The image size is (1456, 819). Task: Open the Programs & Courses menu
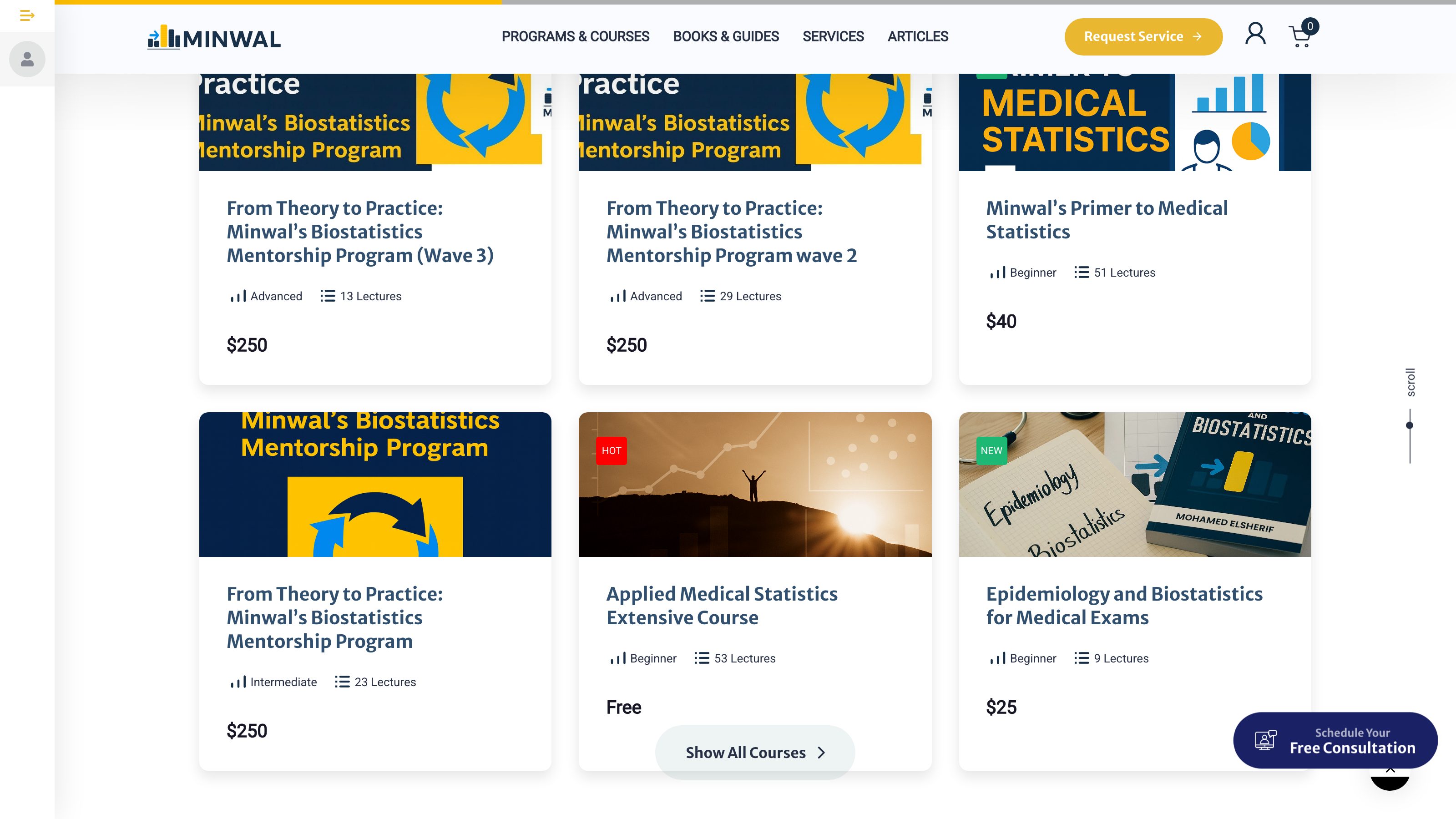tap(576, 37)
